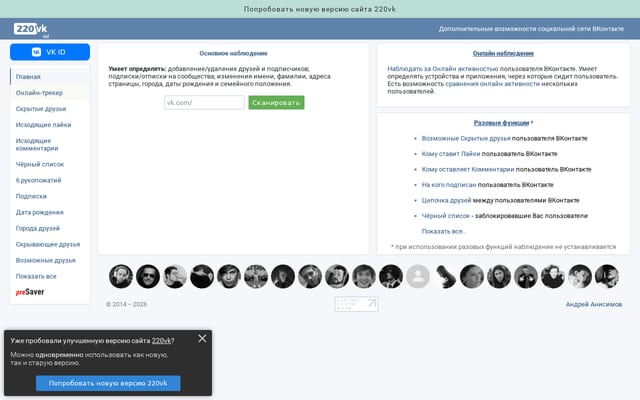640x400 pixels.
Task: Click the top banner Попробовать новую версию сайта
Action: [320, 9]
